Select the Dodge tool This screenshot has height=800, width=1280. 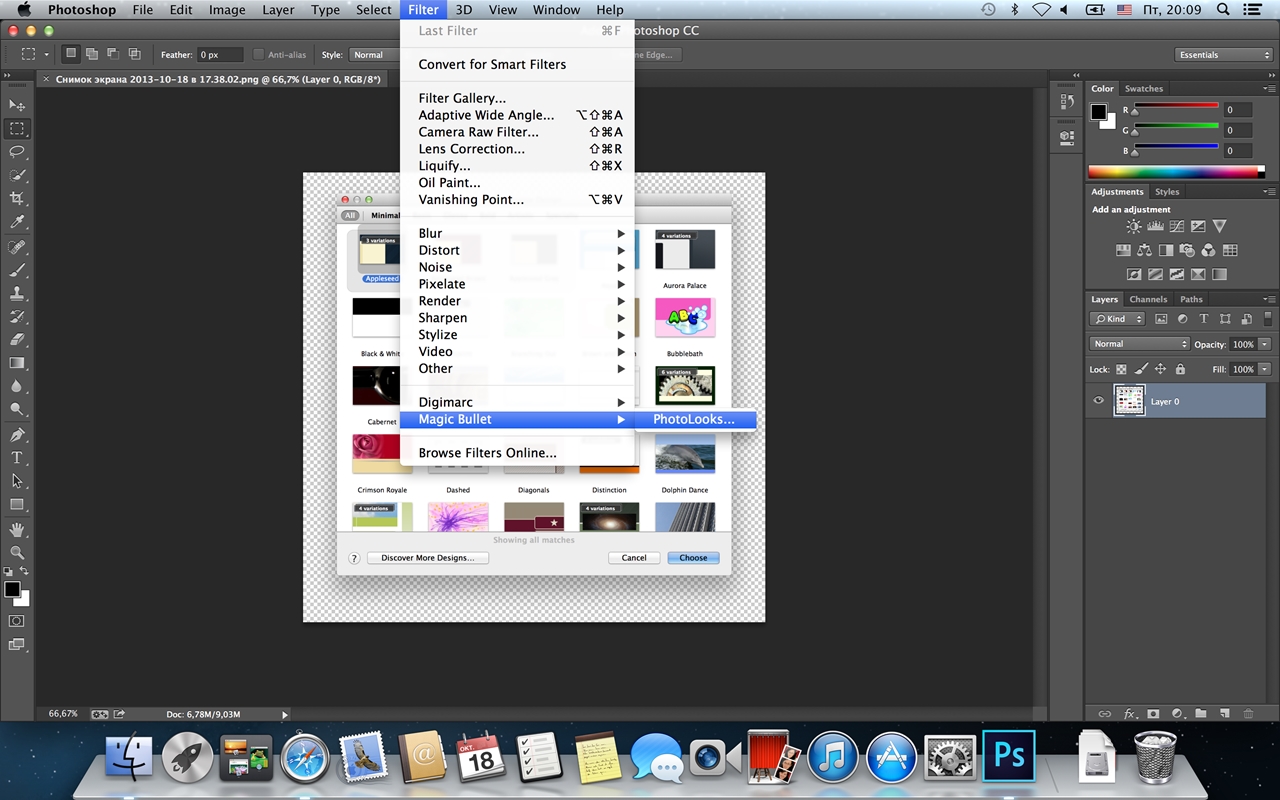point(17,410)
